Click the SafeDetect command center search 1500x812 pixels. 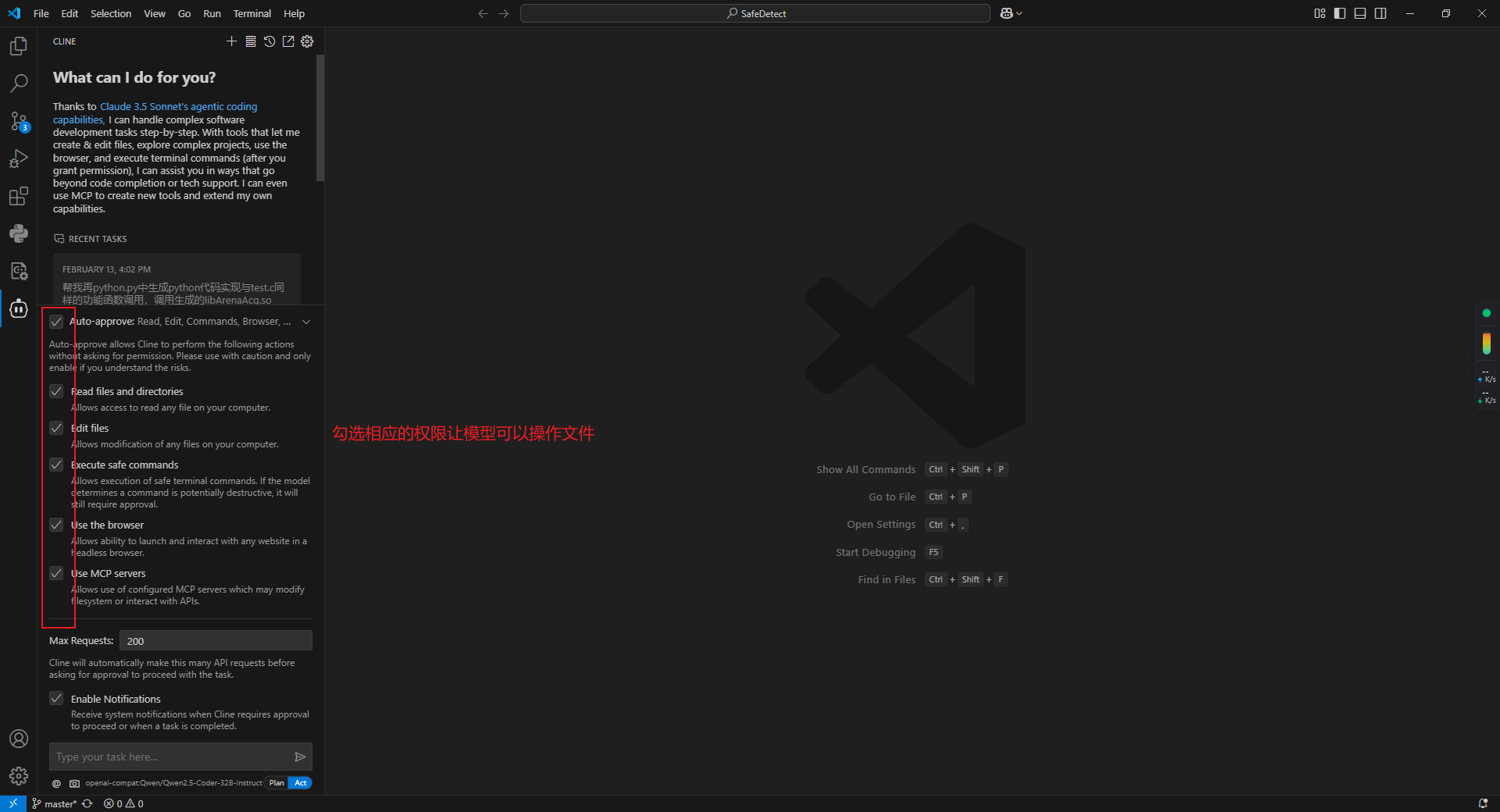(x=755, y=13)
